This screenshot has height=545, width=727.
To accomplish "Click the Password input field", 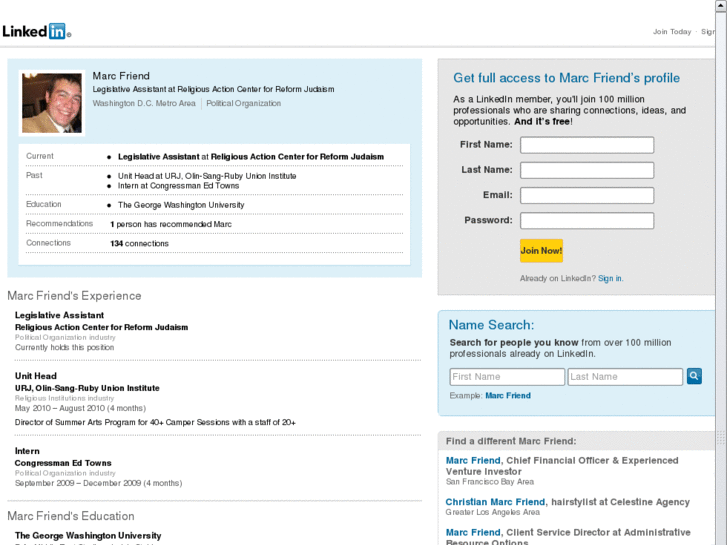I will (x=587, y=220).
